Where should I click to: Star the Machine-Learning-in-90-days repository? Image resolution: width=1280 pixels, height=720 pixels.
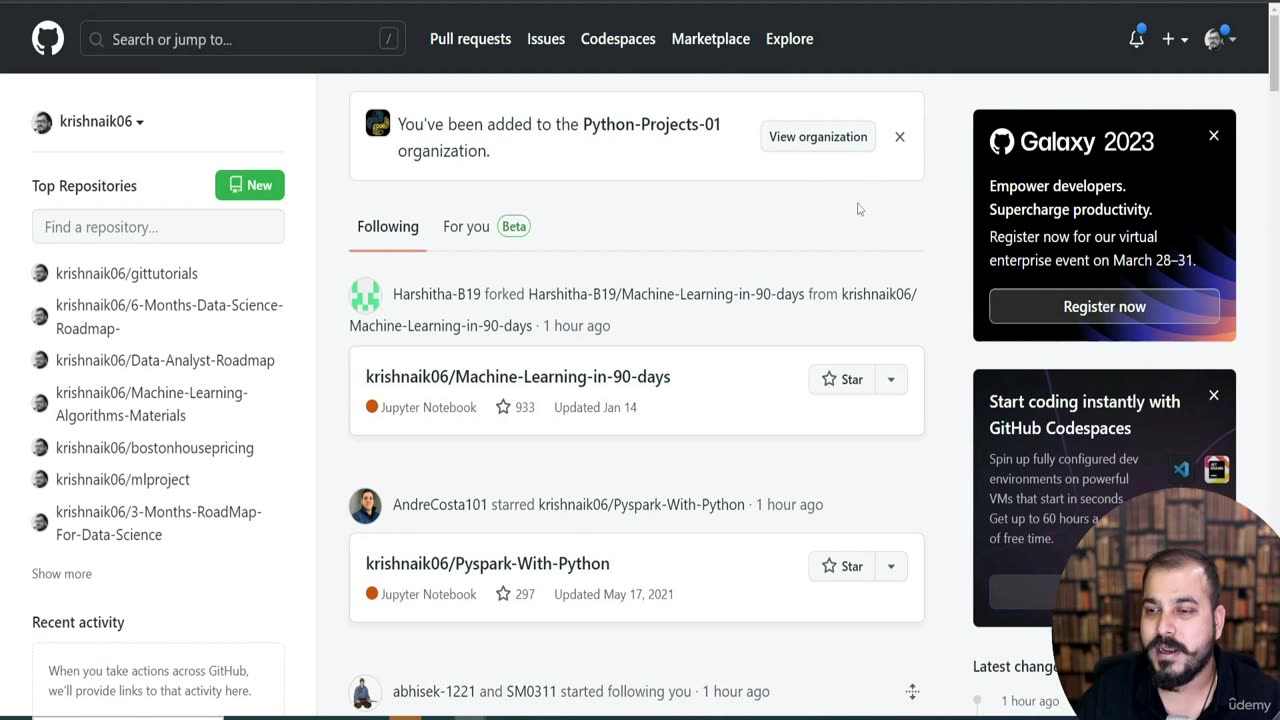(842, 379)
